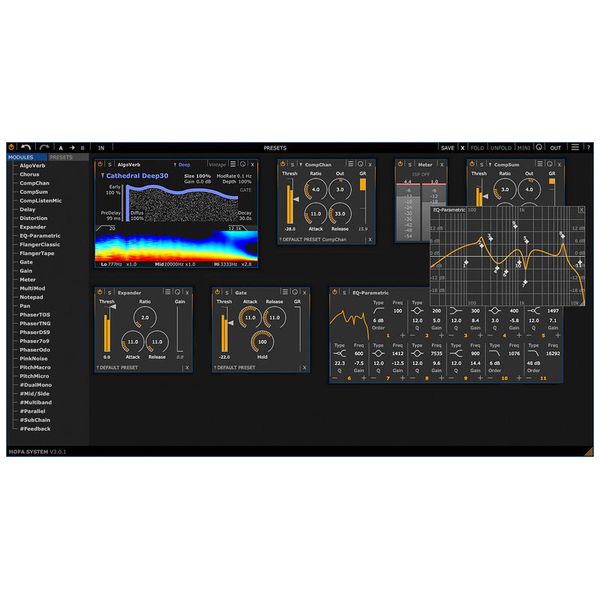Click the Expander Ratio knob
The height and width of the screenshot is (600, 600).
click(145, 318)
